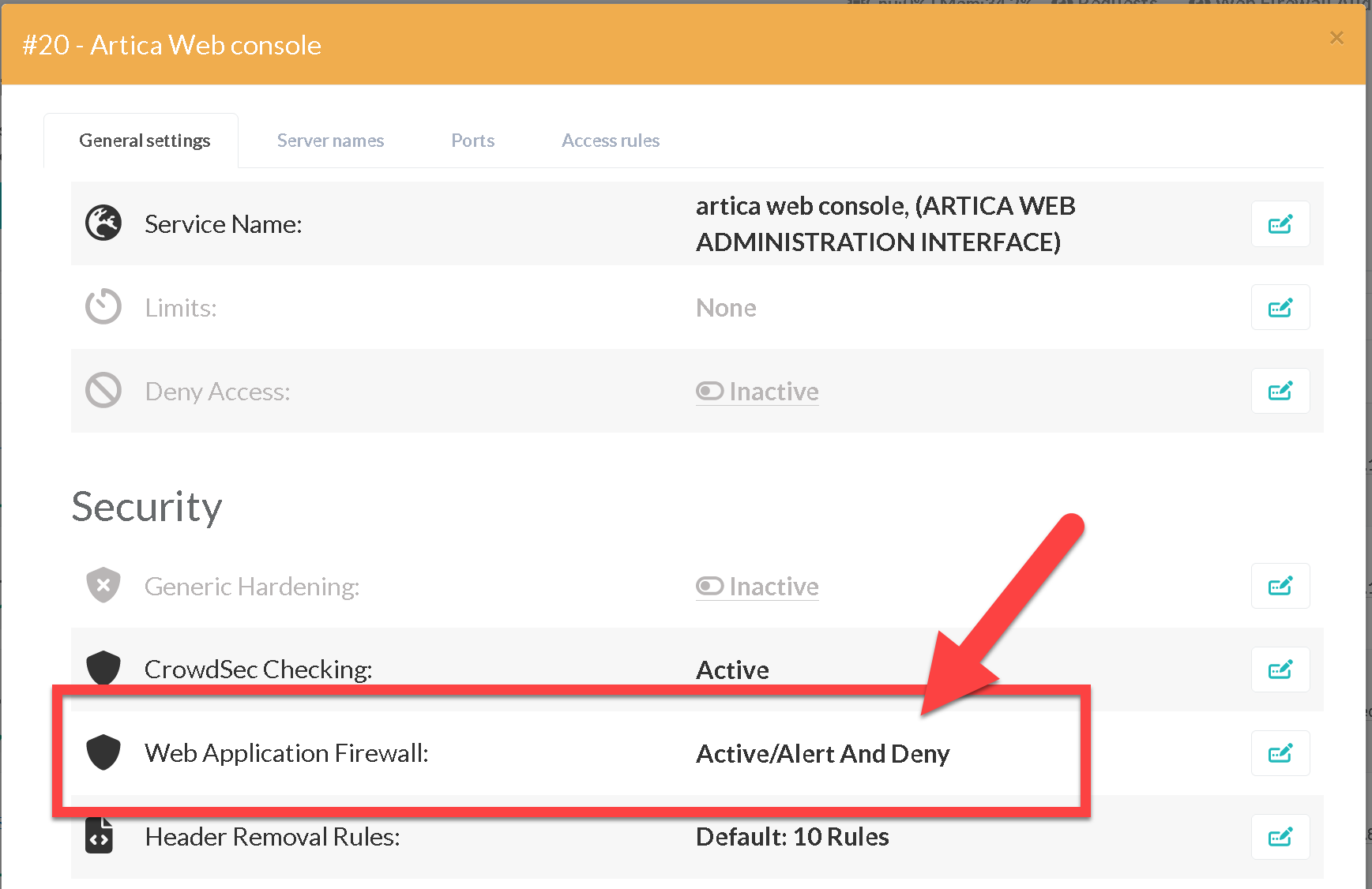The height and width of the screenshot is (889, 1372).
Task: Select the General settings tab
Action: pos(145,141)
